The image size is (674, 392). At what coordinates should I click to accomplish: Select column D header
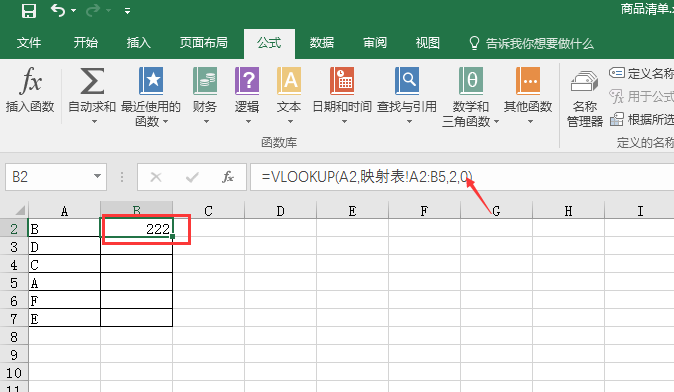(x=280, y=211)
